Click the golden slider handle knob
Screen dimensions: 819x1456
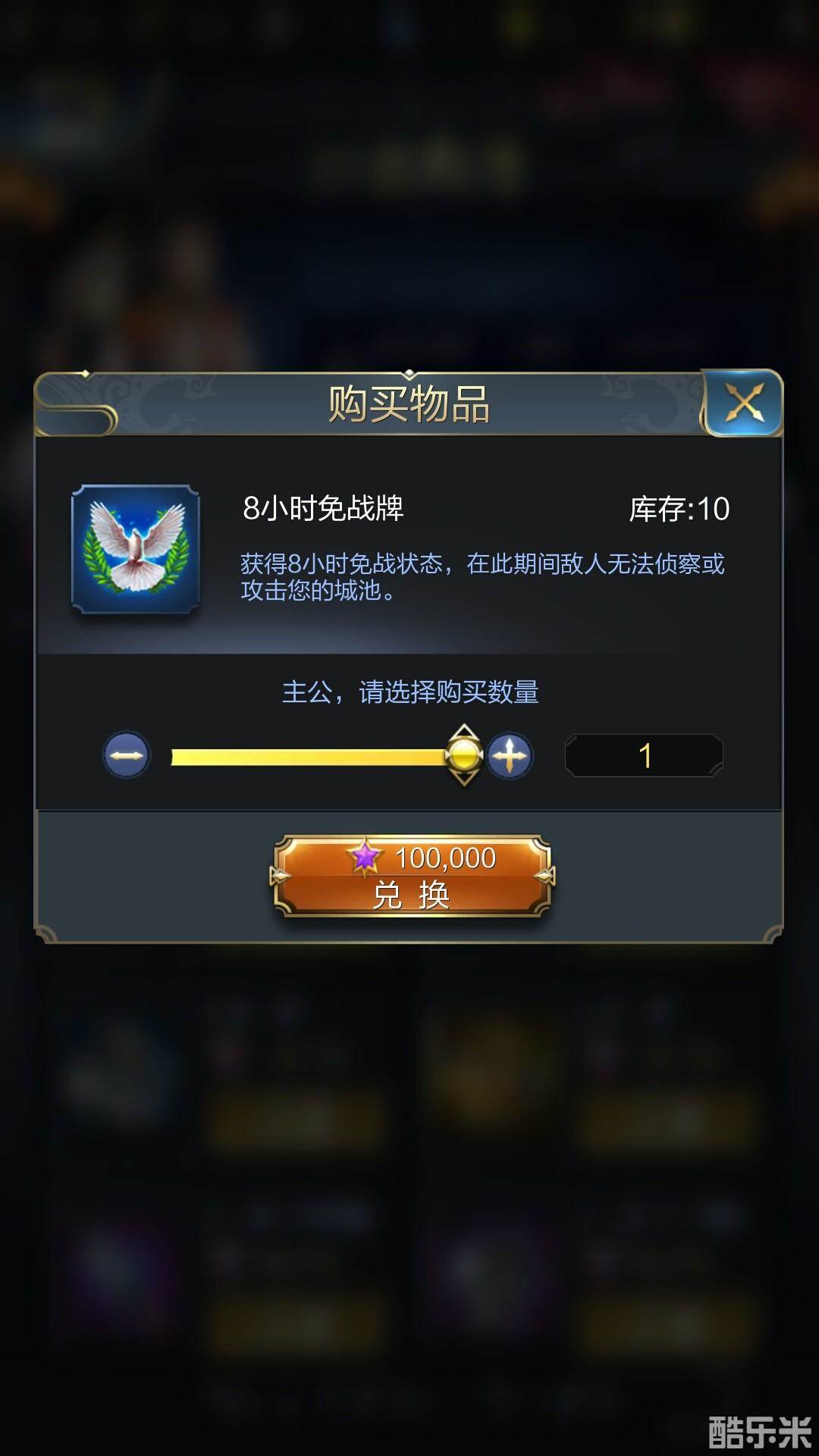click(x=463, y=755)
